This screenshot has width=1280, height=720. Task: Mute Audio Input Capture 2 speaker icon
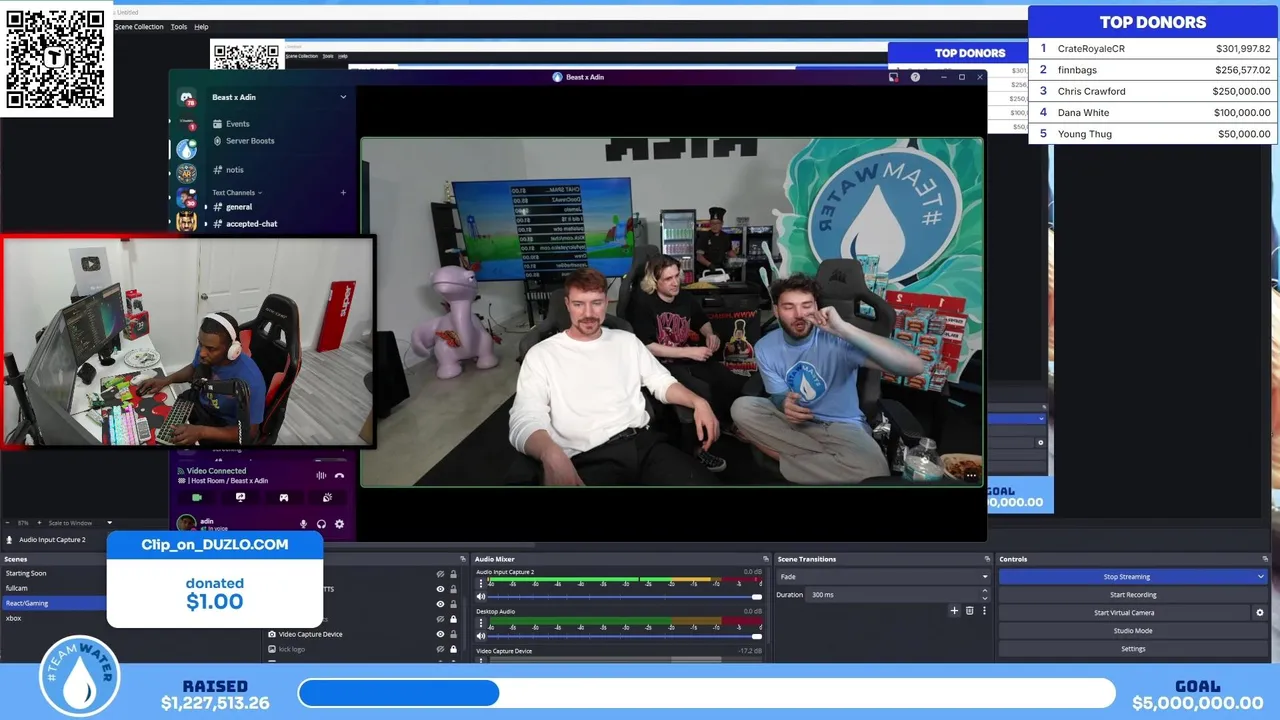[481, 597]
